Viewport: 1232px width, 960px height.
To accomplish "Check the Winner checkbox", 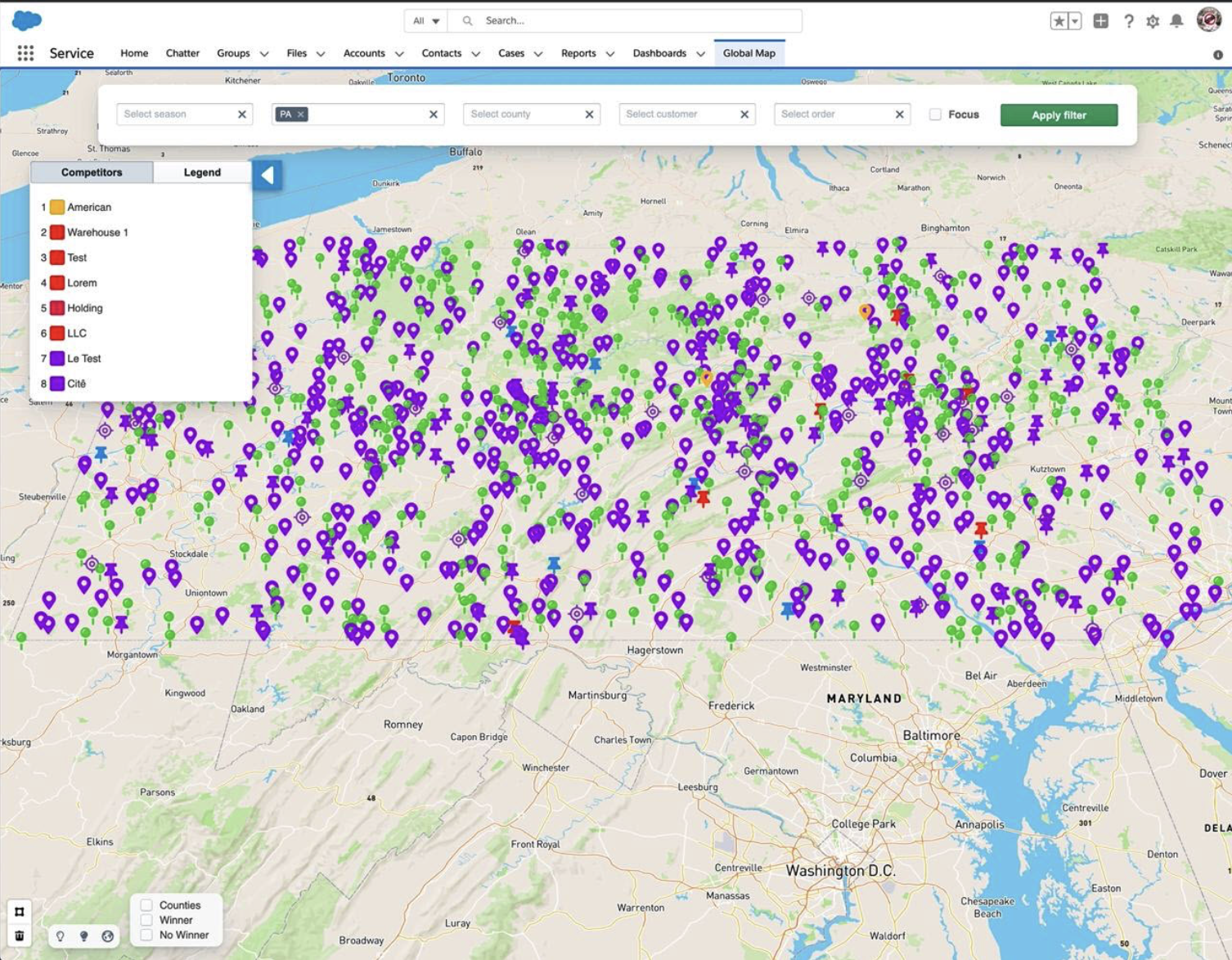I will 146,920.
